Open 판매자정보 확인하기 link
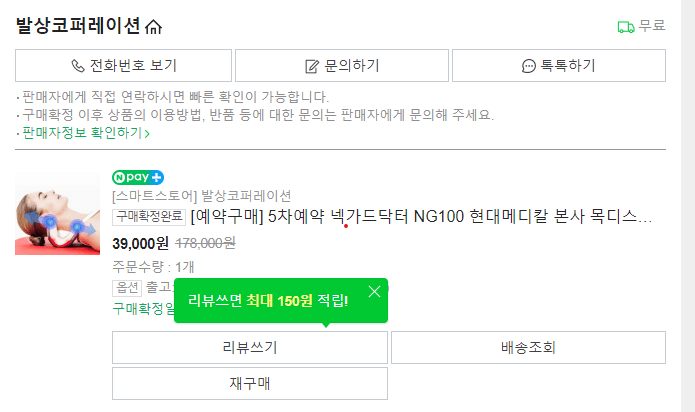 (x=86, y=133)
